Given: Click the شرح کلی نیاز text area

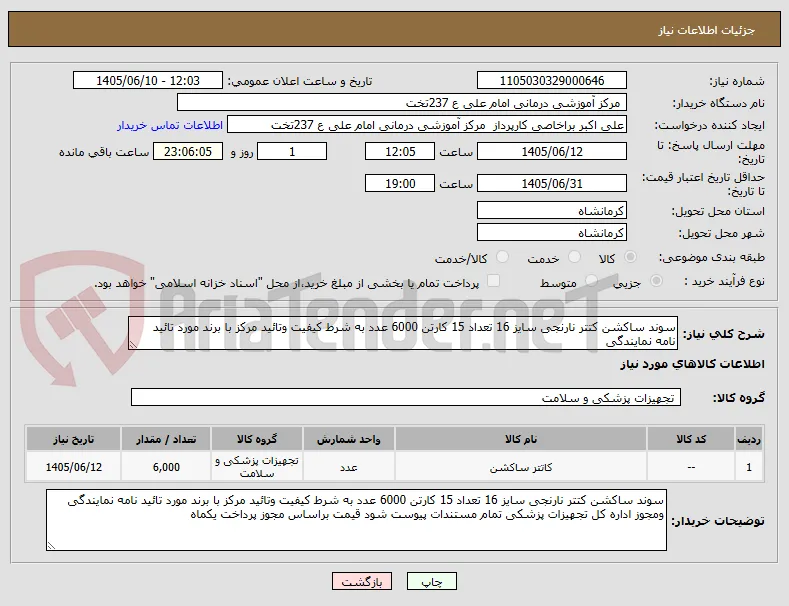Looking at the screenshot, I should 403,333.
